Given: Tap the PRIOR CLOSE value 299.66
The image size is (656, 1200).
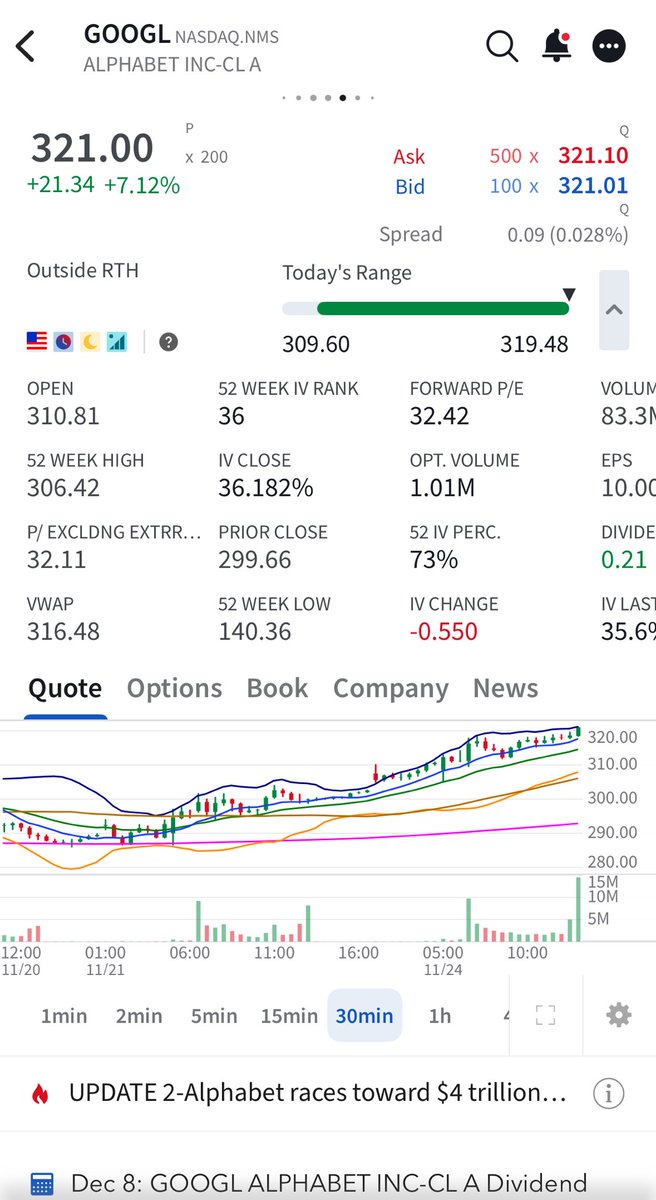Looking at the screenshot, I should point(255,560).
